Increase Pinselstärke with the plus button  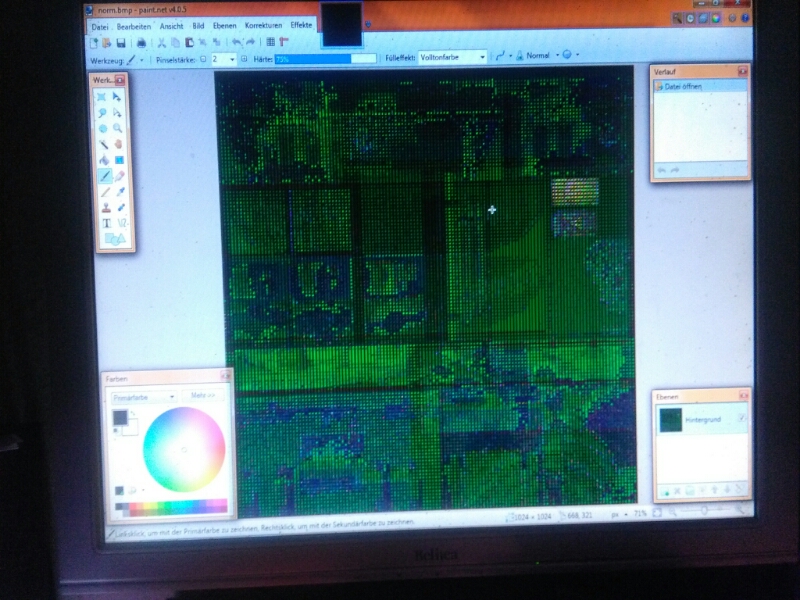click(244, 59)
